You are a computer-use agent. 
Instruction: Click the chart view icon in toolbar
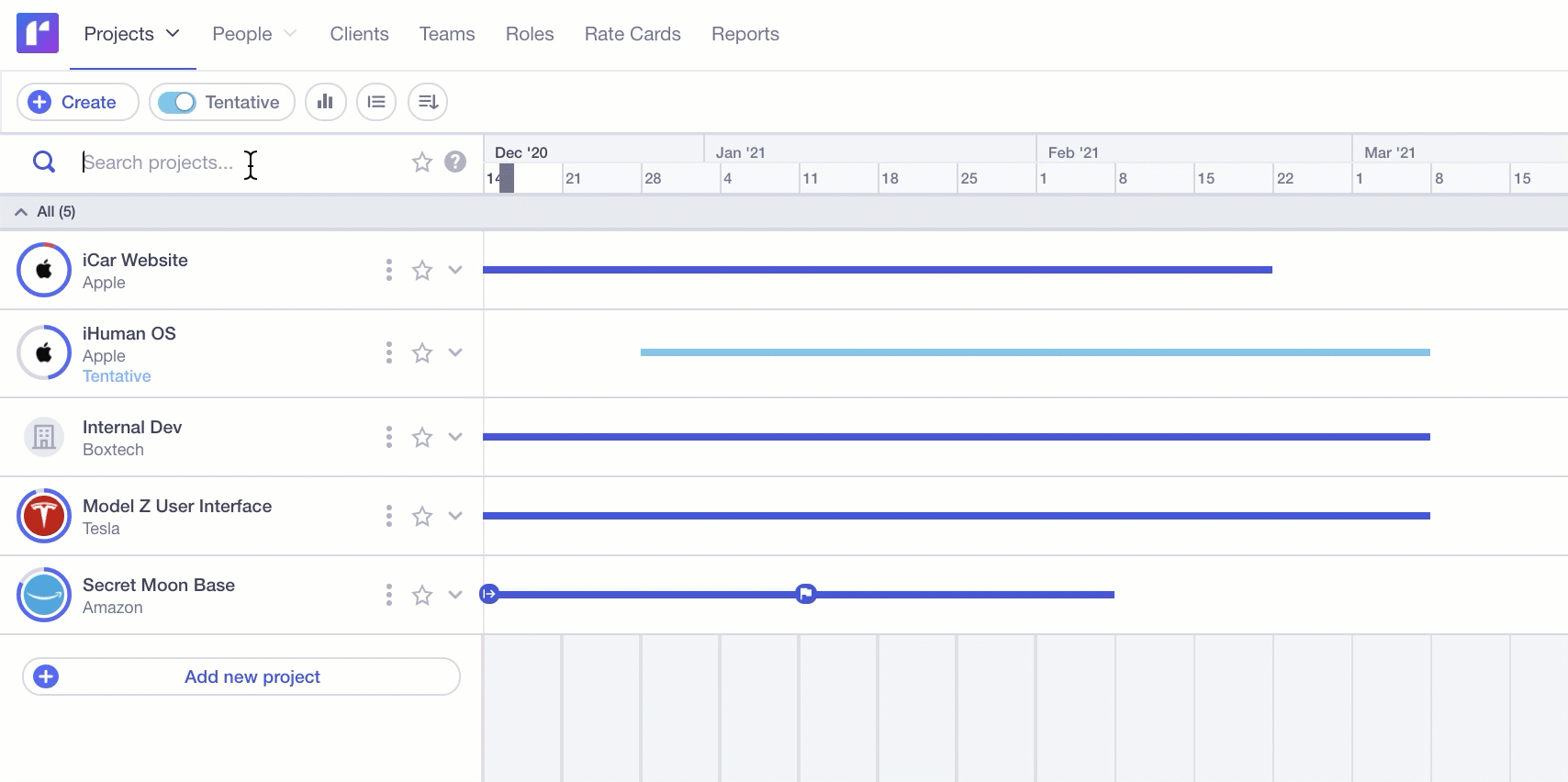pos(325,102)
